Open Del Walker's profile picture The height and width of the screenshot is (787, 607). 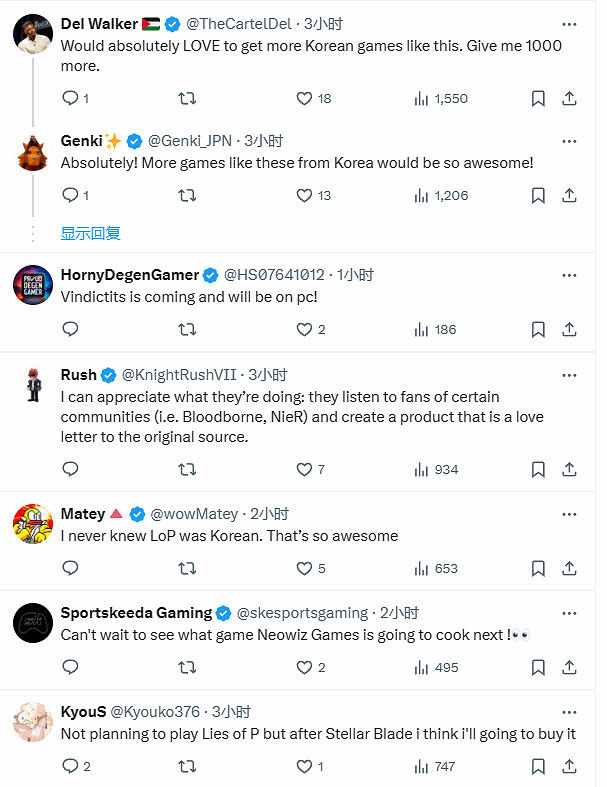[33, 34]
